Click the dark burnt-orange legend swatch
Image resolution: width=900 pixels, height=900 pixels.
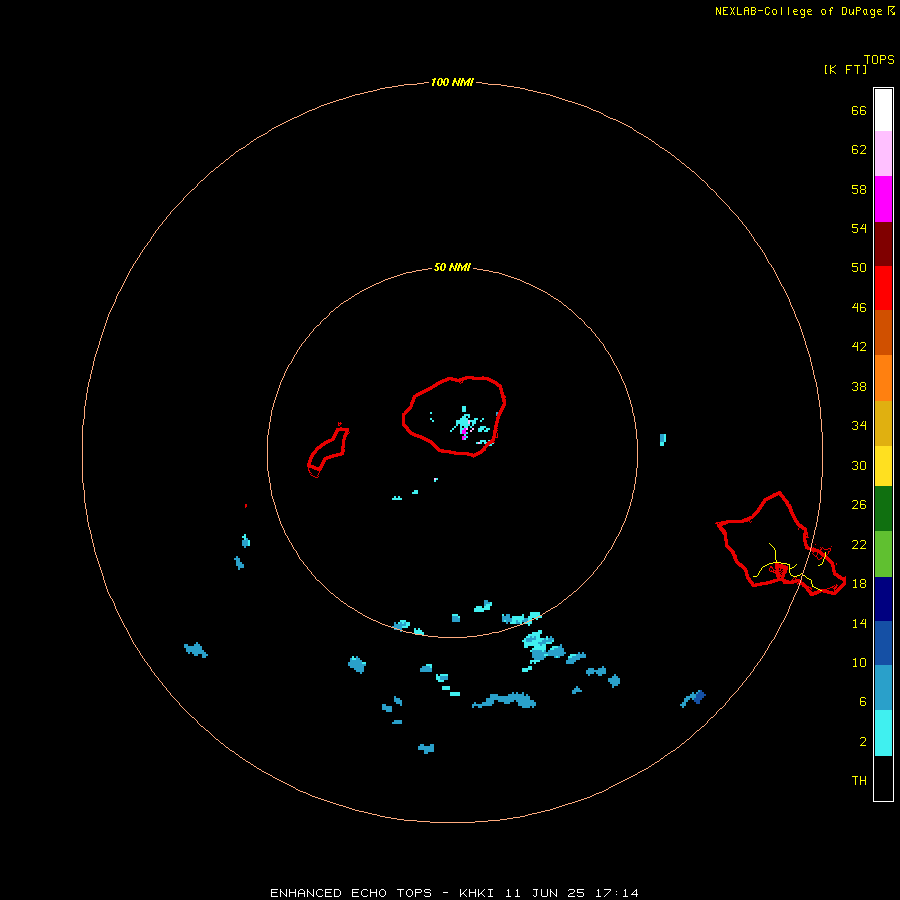tap(883, 332)
